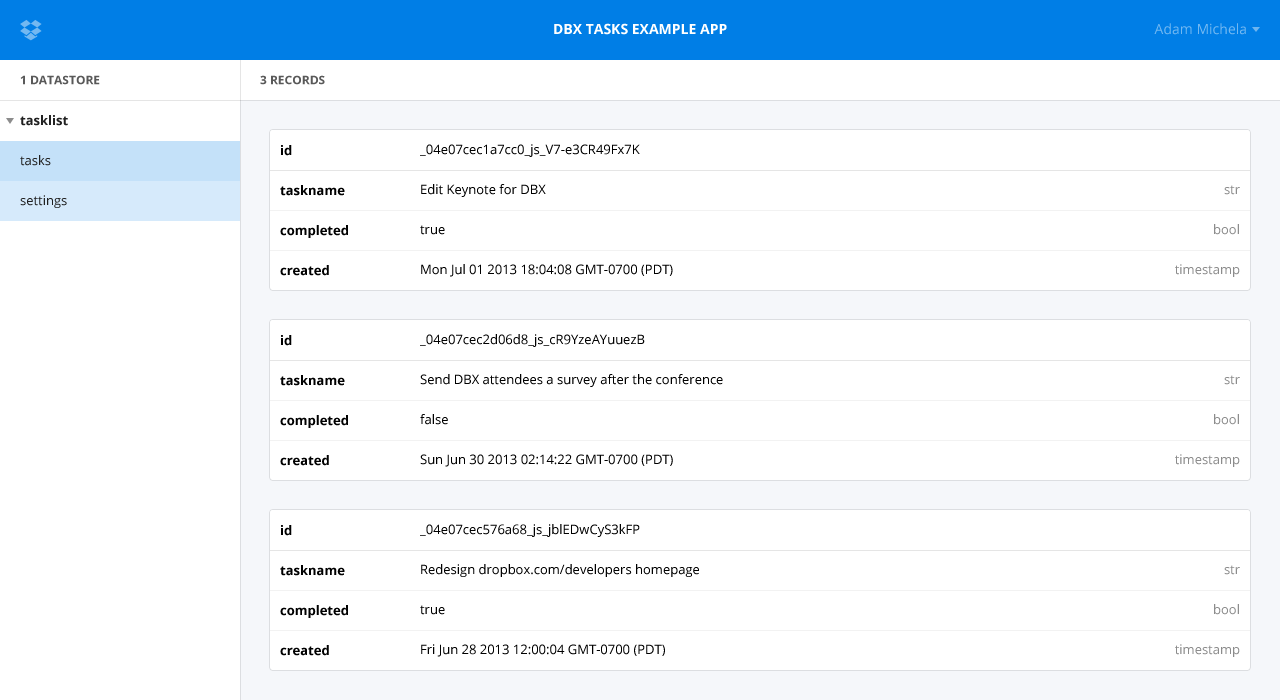
Task: Click the Dropbox logo icon
Action: point(30,29)
